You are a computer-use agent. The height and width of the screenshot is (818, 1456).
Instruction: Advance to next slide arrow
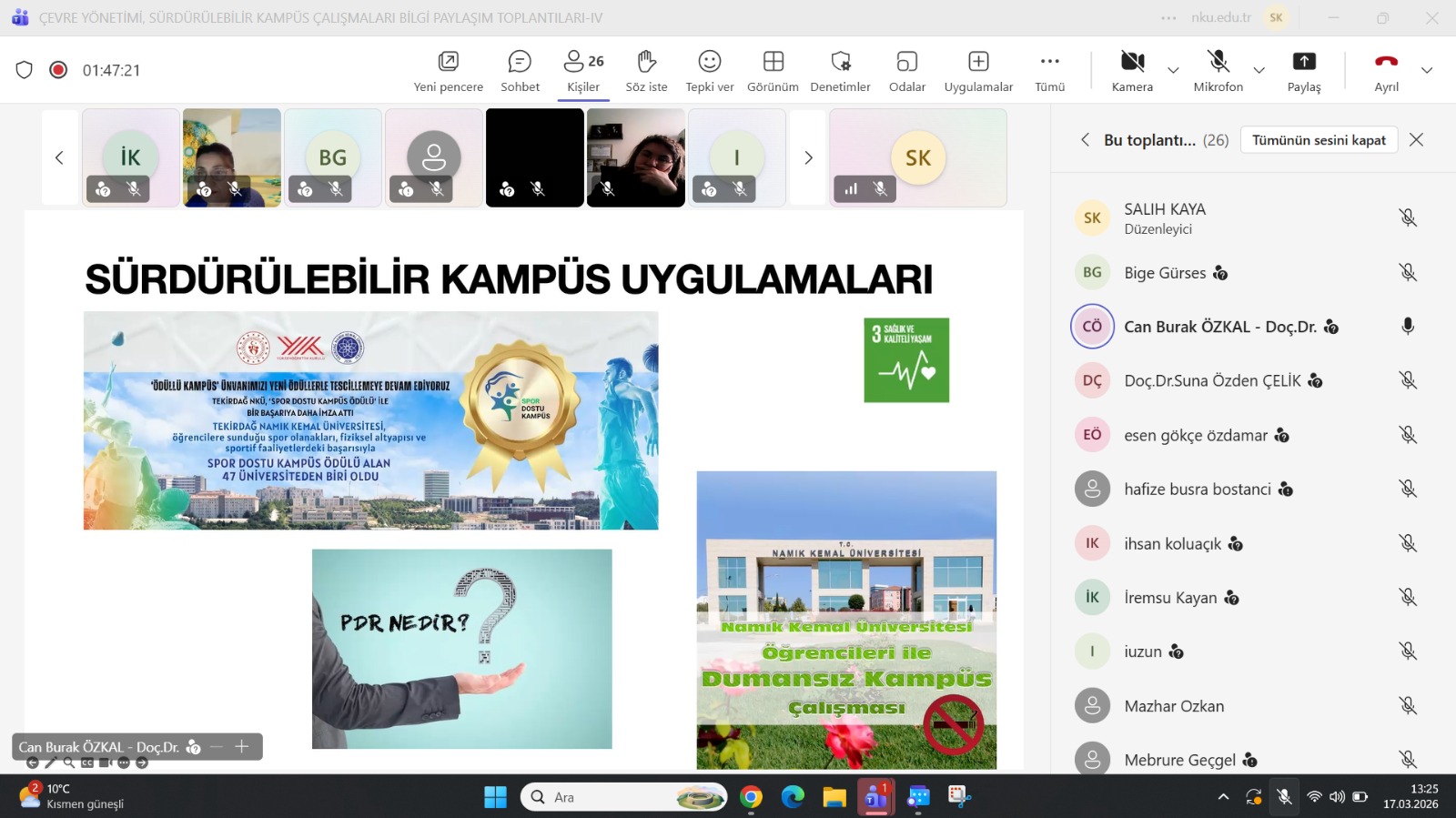(x=142, y=763)
